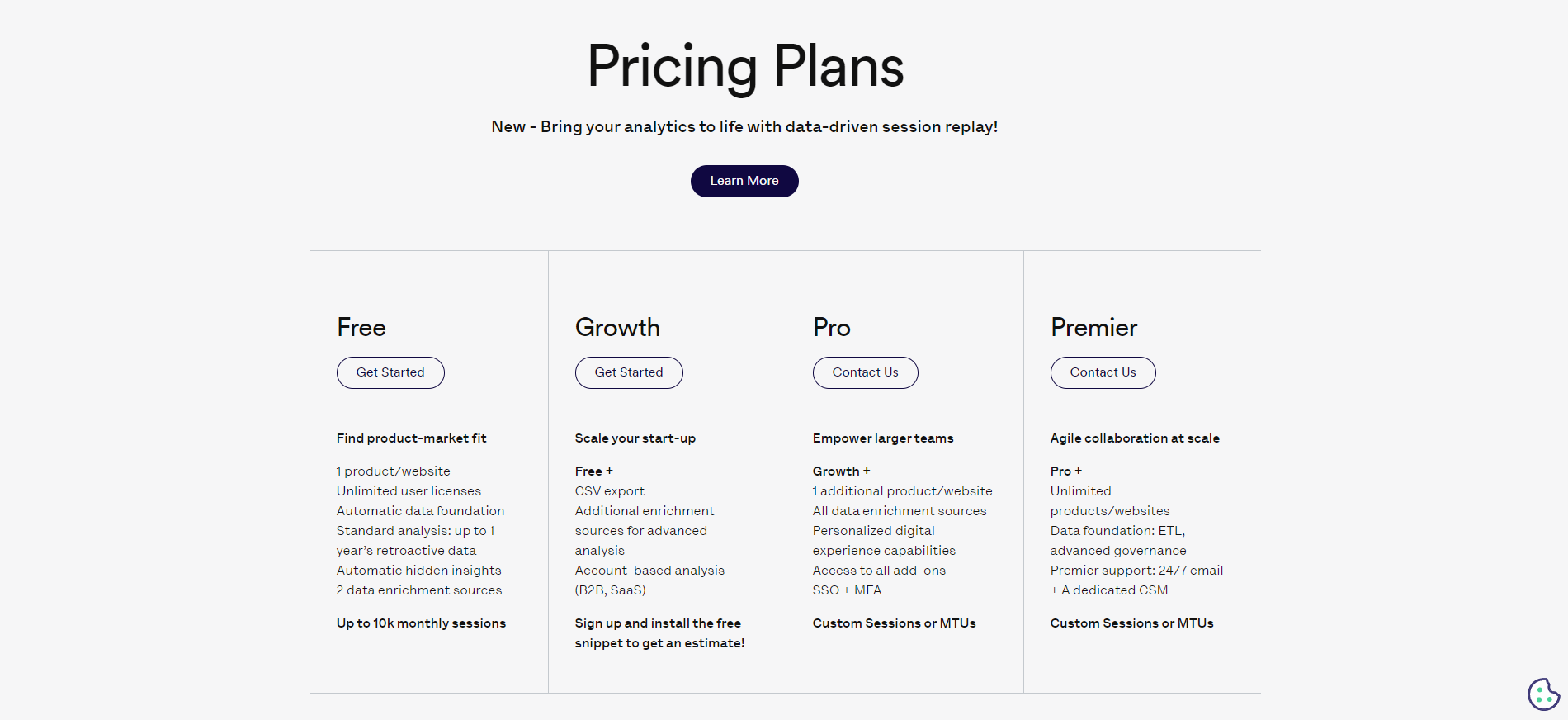Click 'Custom Sessions or MTUs' under Pro
The image size is (1568, 720).
point(894,623)
